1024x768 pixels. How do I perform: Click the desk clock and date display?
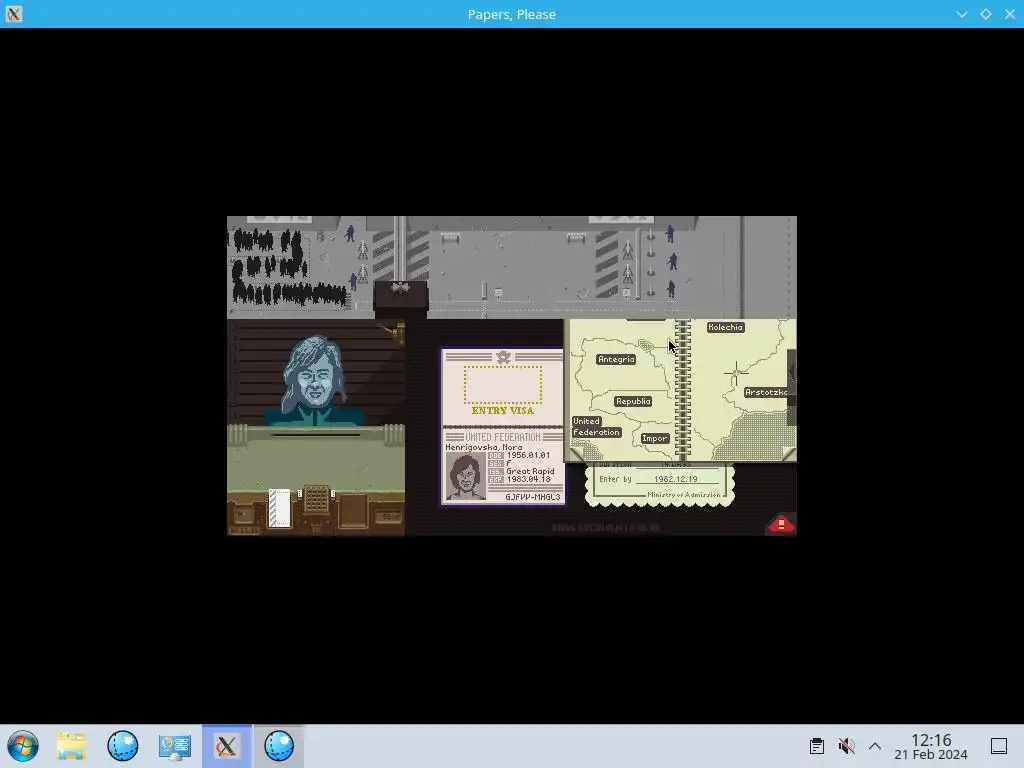click(245, 530)
